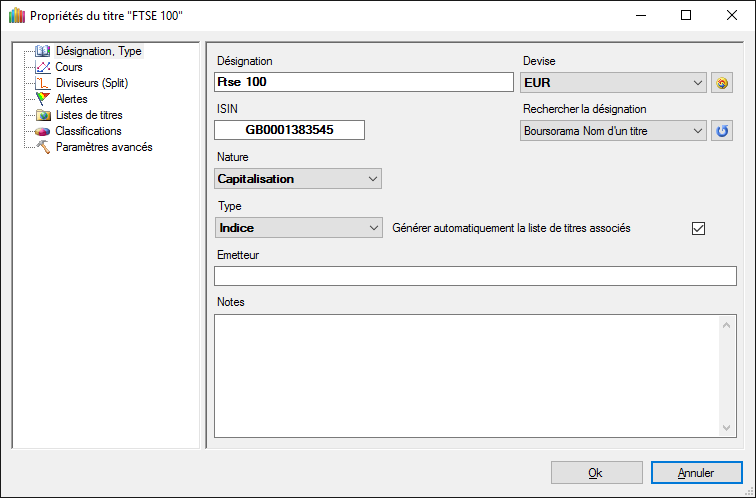Expand the Type Indice dropdown

[x=373, y=228]
